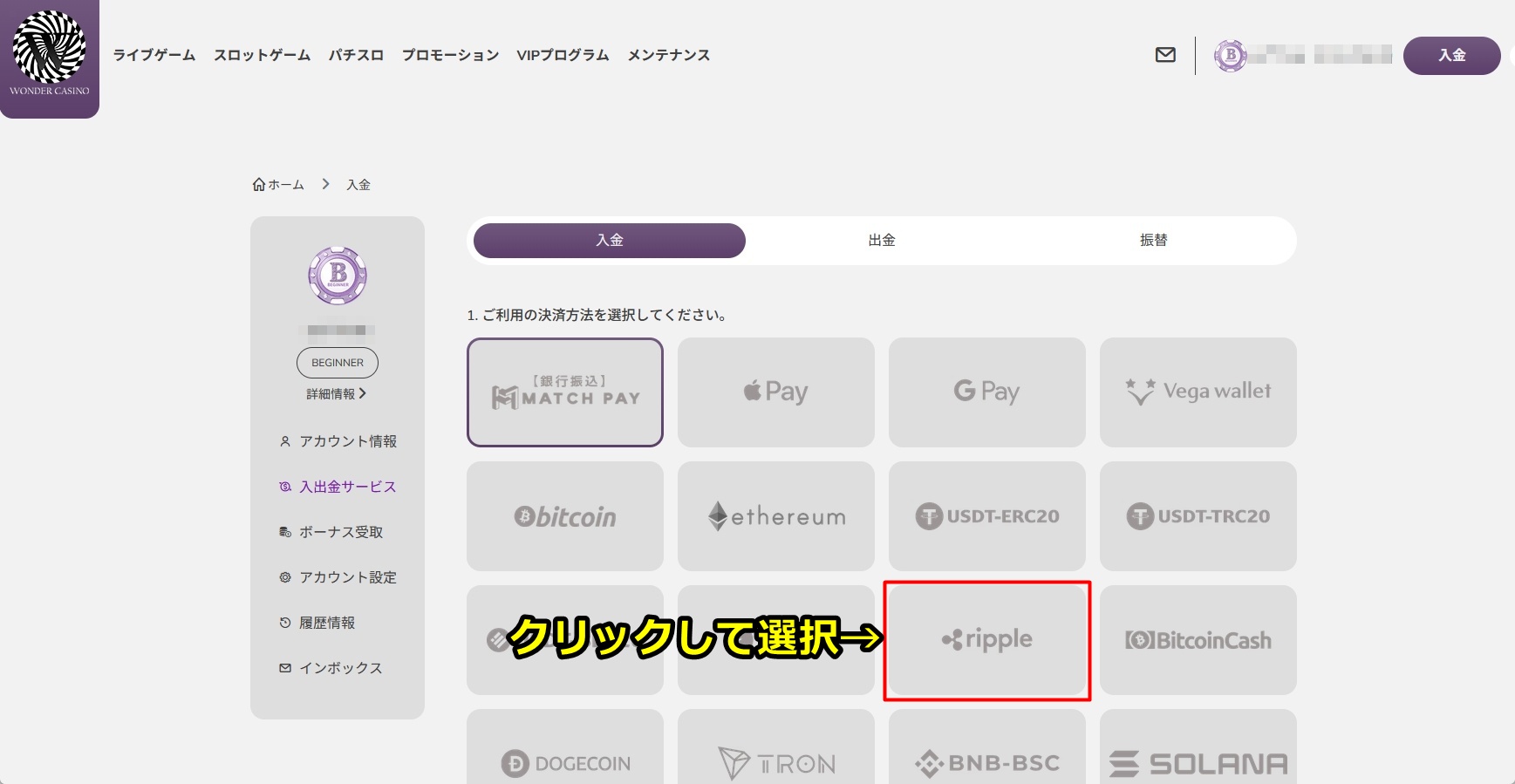Open ボーナス受取 in sidebar
The height and width of the screenshot is (784, 1515).
click(x=331, y=532)
